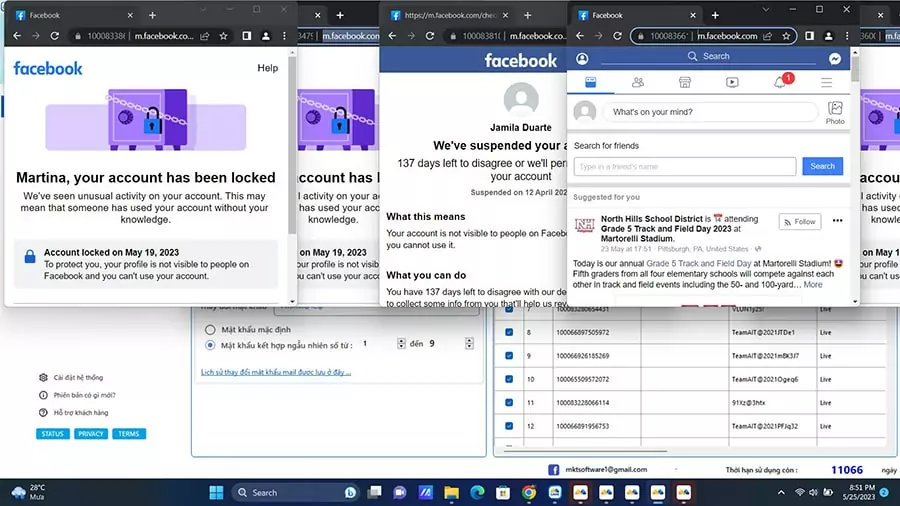Click What's on your mind field
The height and width of the screenshot is (506, 900).
(x=710, y=112)
